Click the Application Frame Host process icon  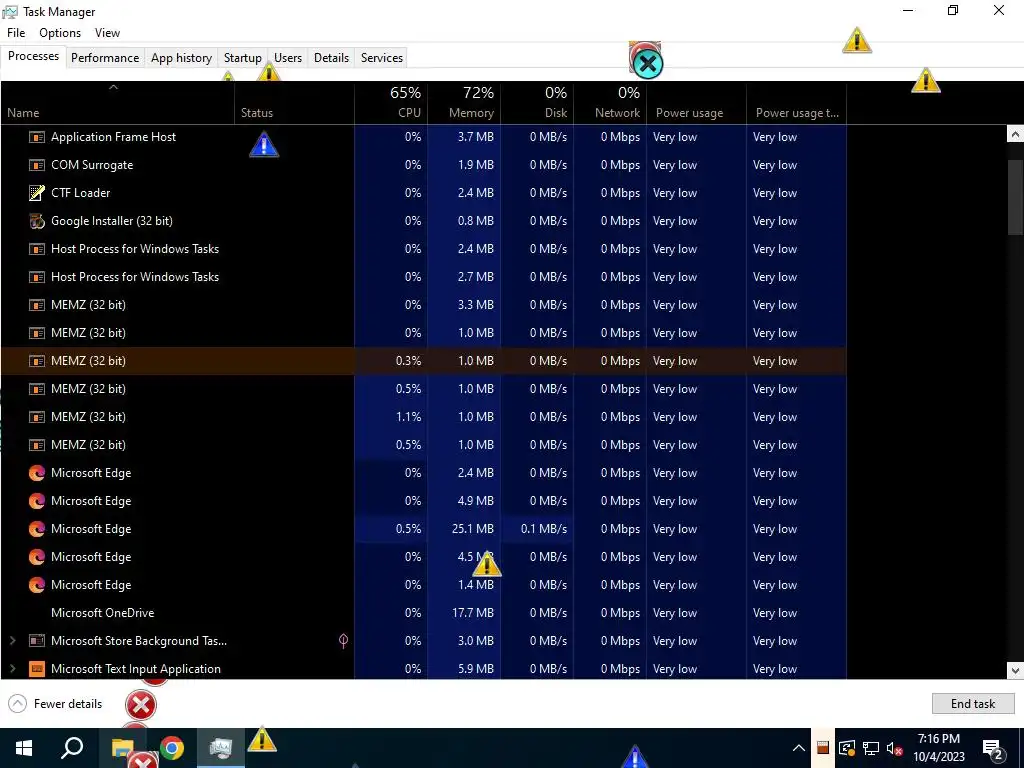(x=37, y=137)
